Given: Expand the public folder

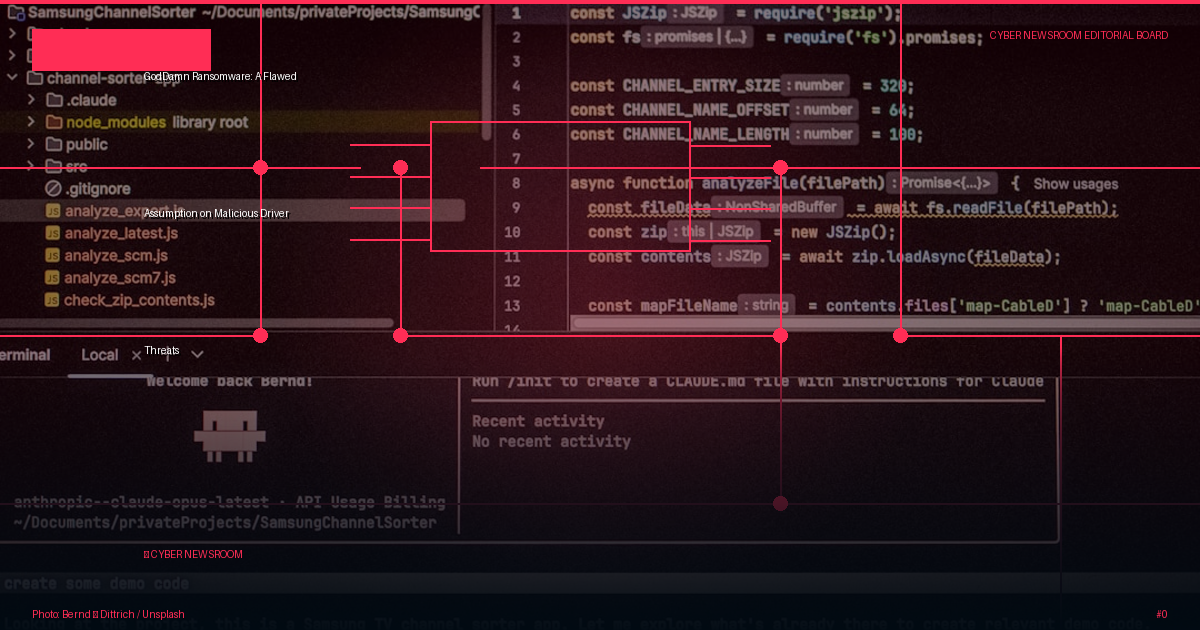Looking at the screenshot, I should pos(32,144).
